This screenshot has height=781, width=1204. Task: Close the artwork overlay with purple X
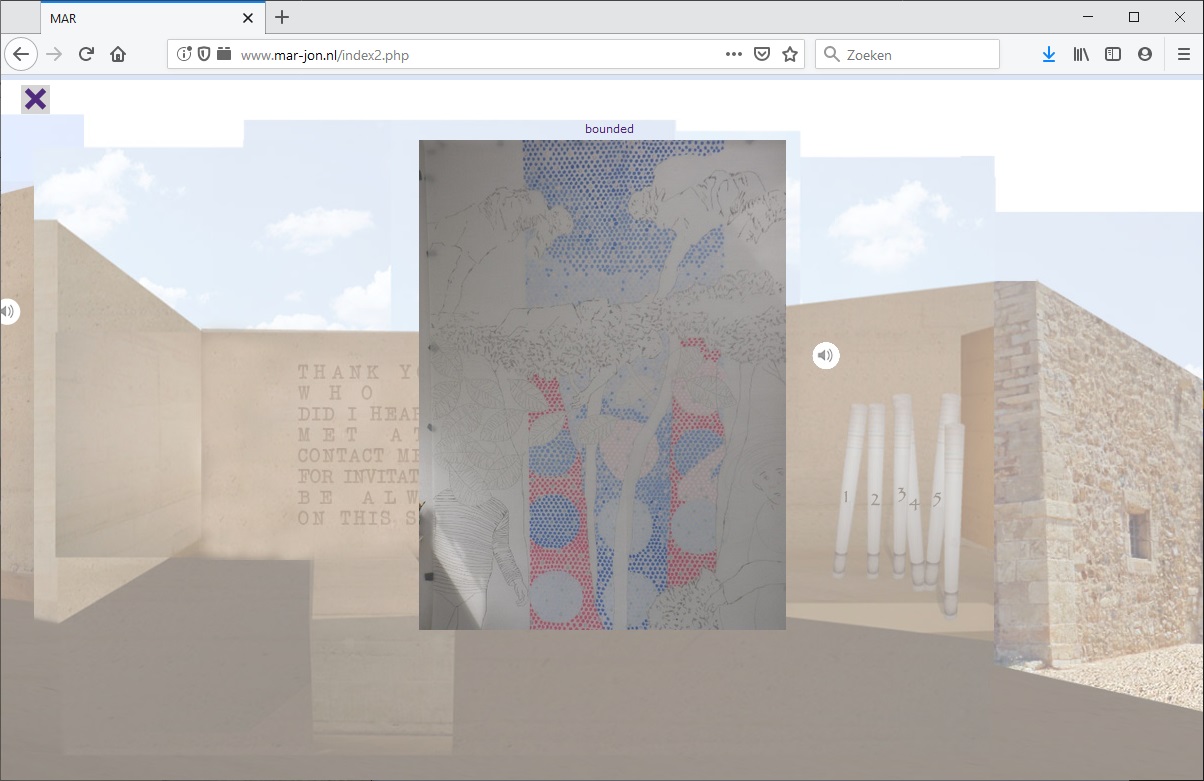[35, 99]
